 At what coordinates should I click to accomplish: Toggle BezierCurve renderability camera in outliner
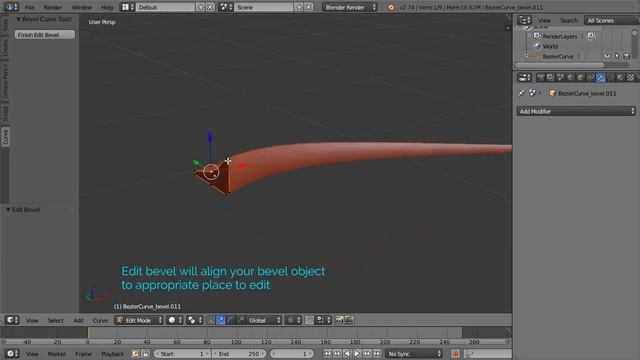click(627, 56)
